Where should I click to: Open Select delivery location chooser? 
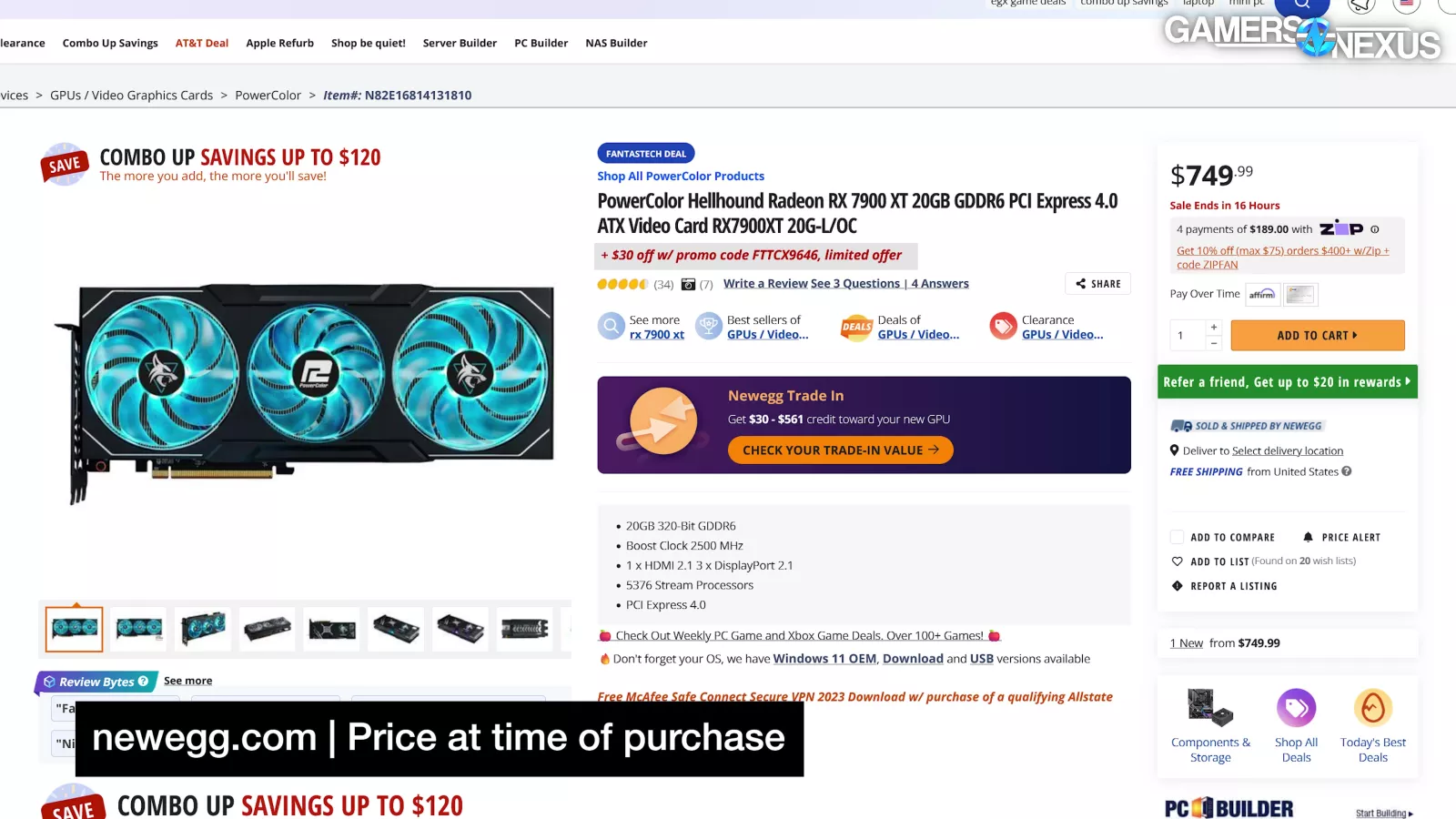click(x=1287, y=450)
